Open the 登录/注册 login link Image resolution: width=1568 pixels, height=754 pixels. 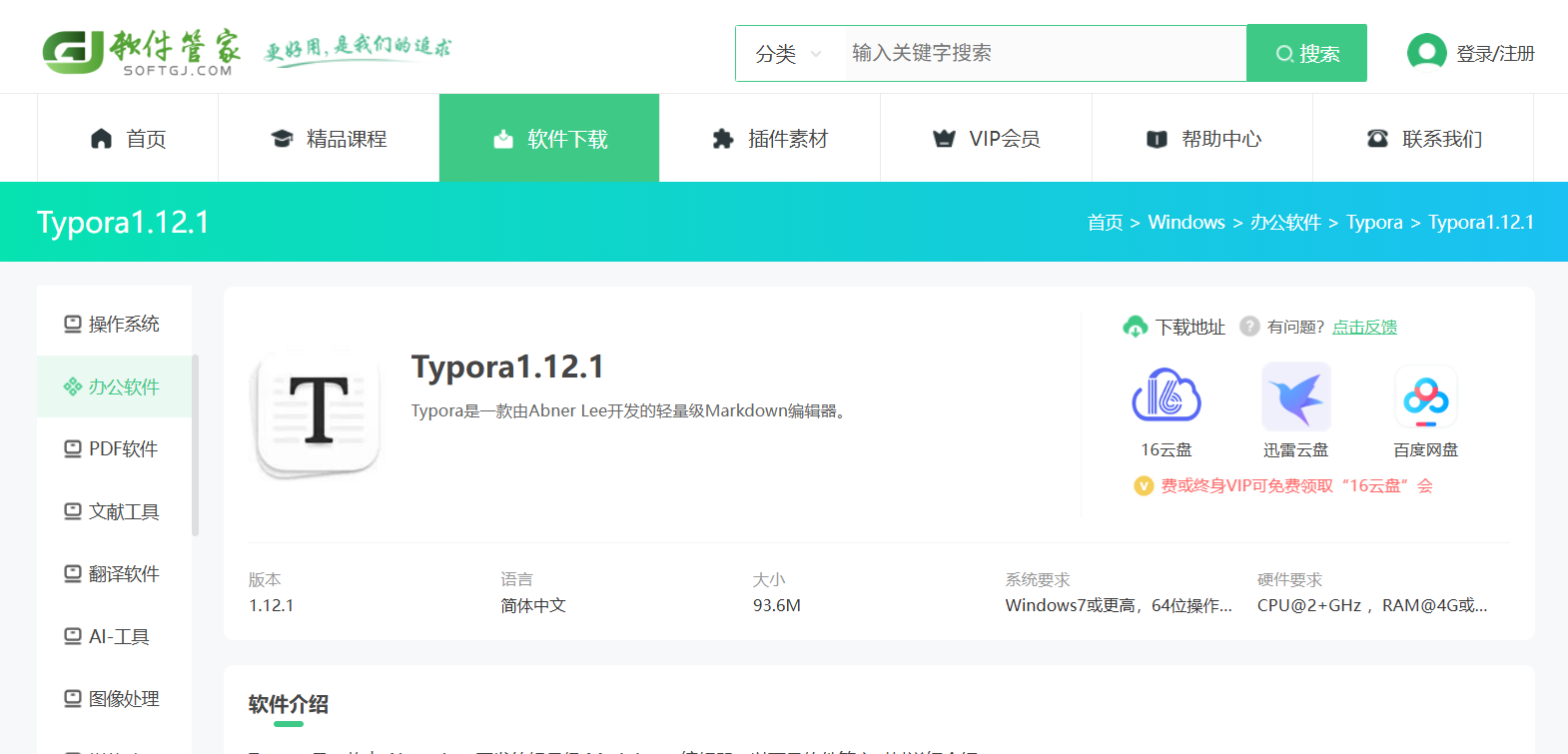[1495, 54]
